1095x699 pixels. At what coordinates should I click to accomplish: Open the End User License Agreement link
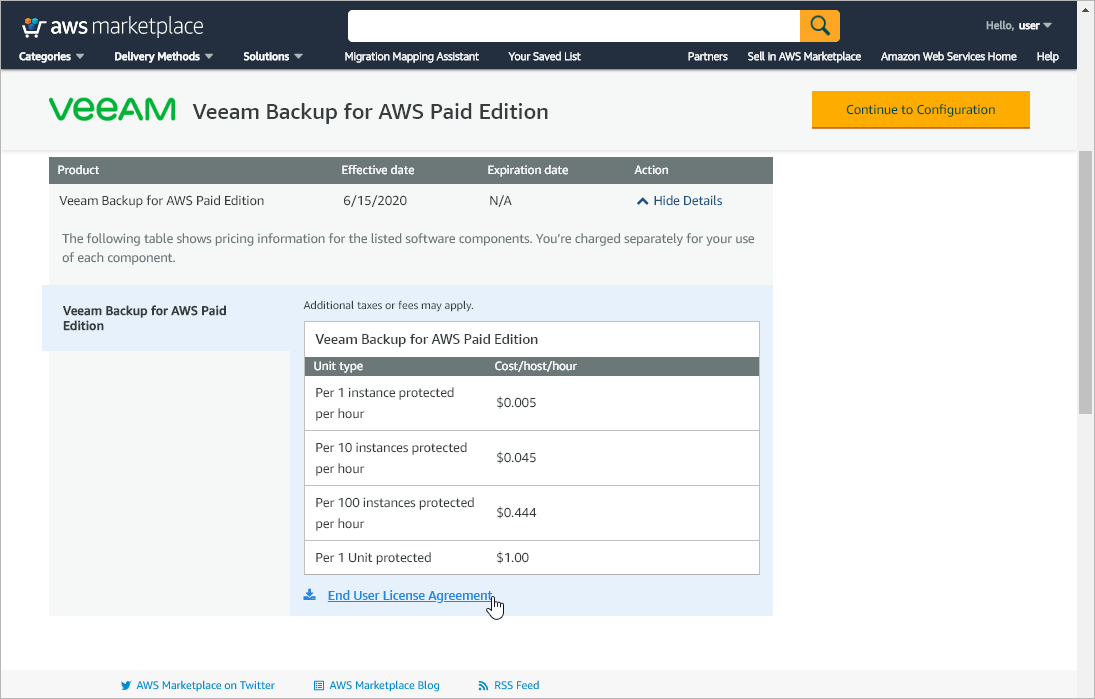point(410,596)
